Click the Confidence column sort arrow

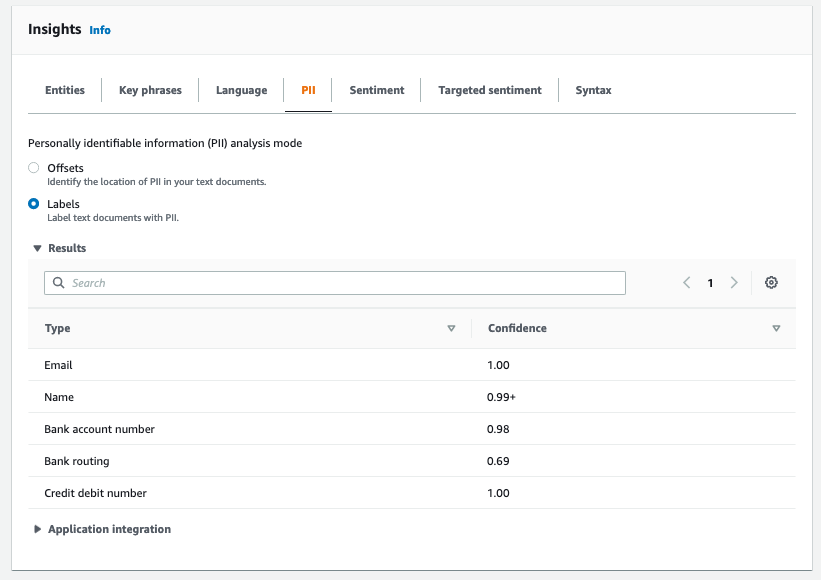tap(776, 328)
